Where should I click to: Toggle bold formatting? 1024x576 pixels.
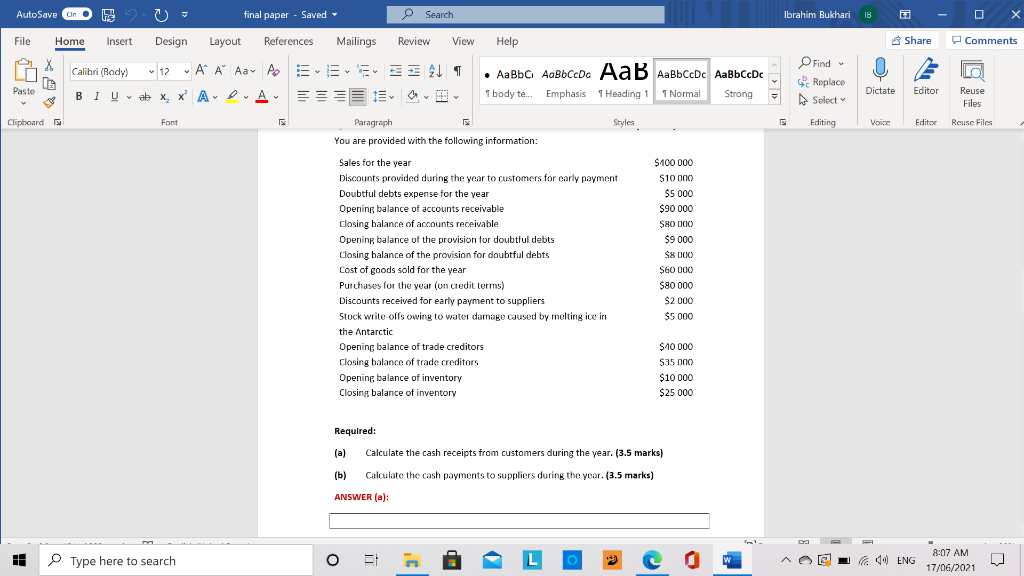[79, 96]
